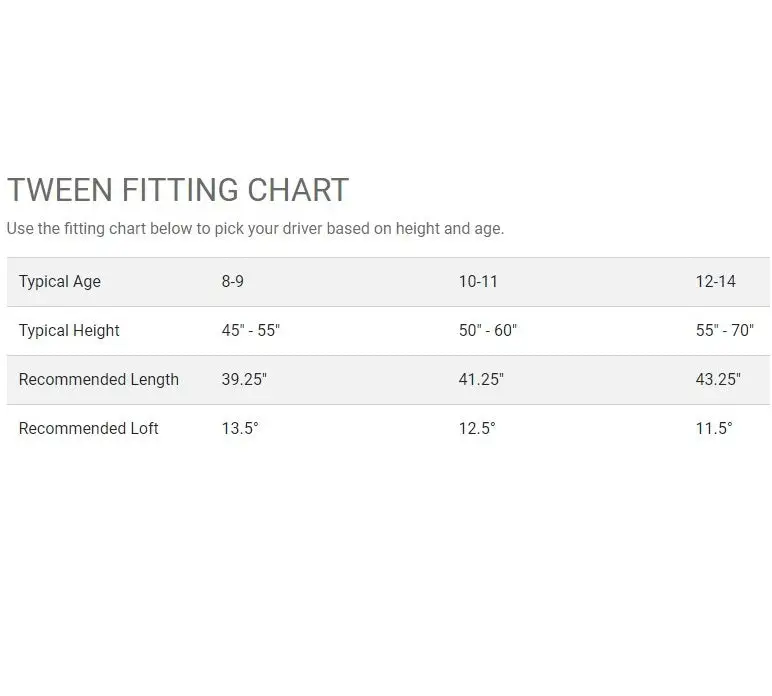The width and height of the screenshot is (772, 696).
Task: Click the 55" - 70" height cell
Action: pos(725,330)
